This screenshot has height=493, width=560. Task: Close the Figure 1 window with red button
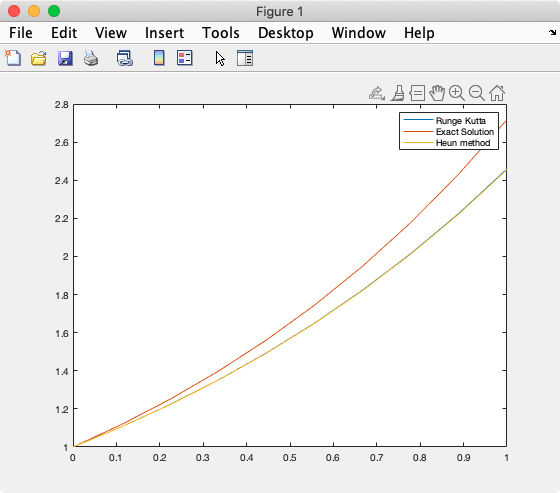[x=14, y=11]
